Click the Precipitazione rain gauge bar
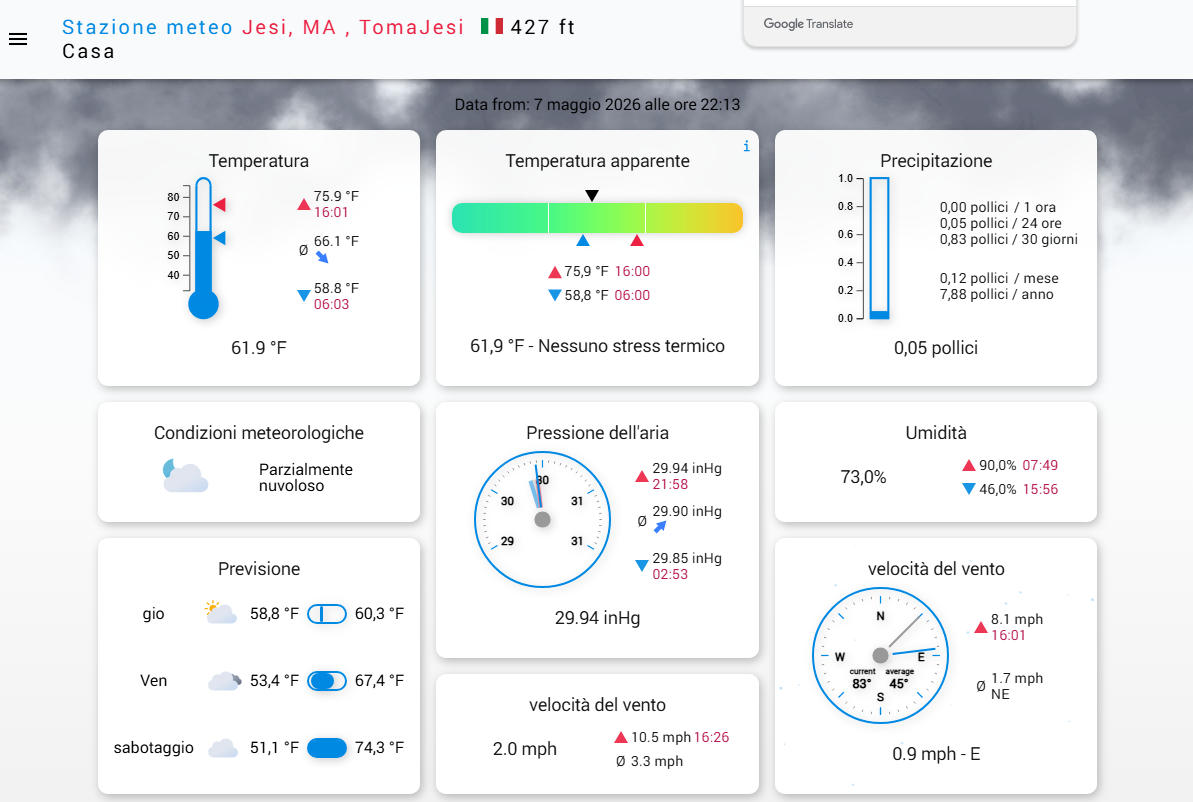This screenshot has height=802, width=1193. pos(880,248)
